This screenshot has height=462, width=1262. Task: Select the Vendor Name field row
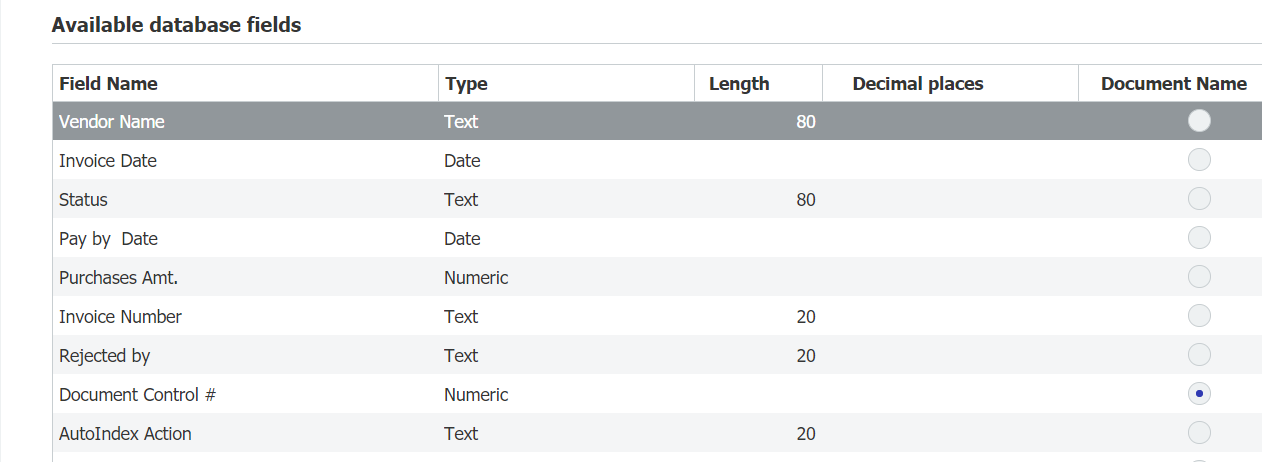coord(112,122)
